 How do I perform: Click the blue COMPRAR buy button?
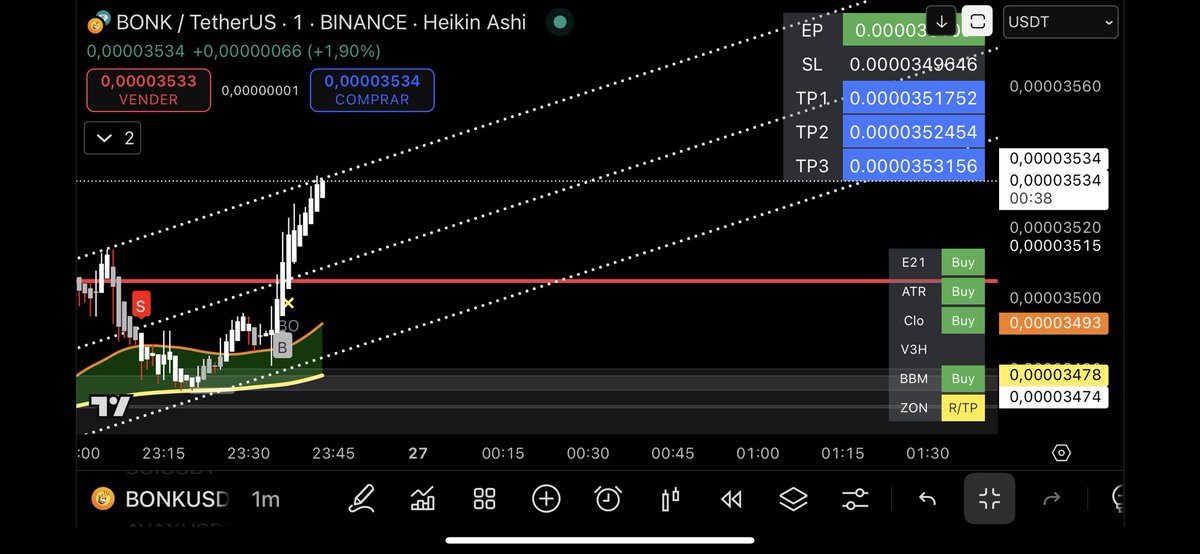(x=372, y=89)
